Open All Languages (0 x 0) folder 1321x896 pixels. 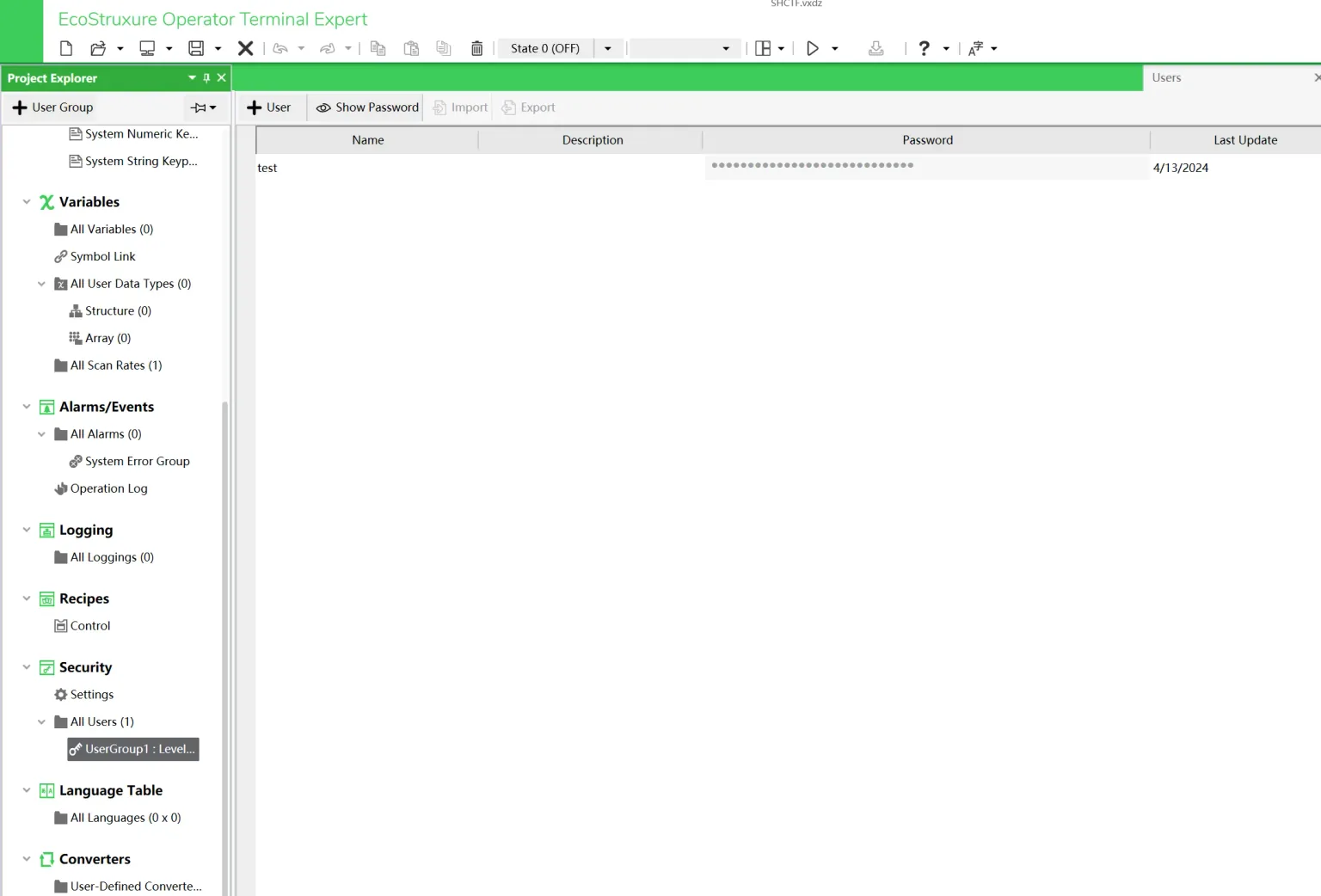(x=117, y=818)
